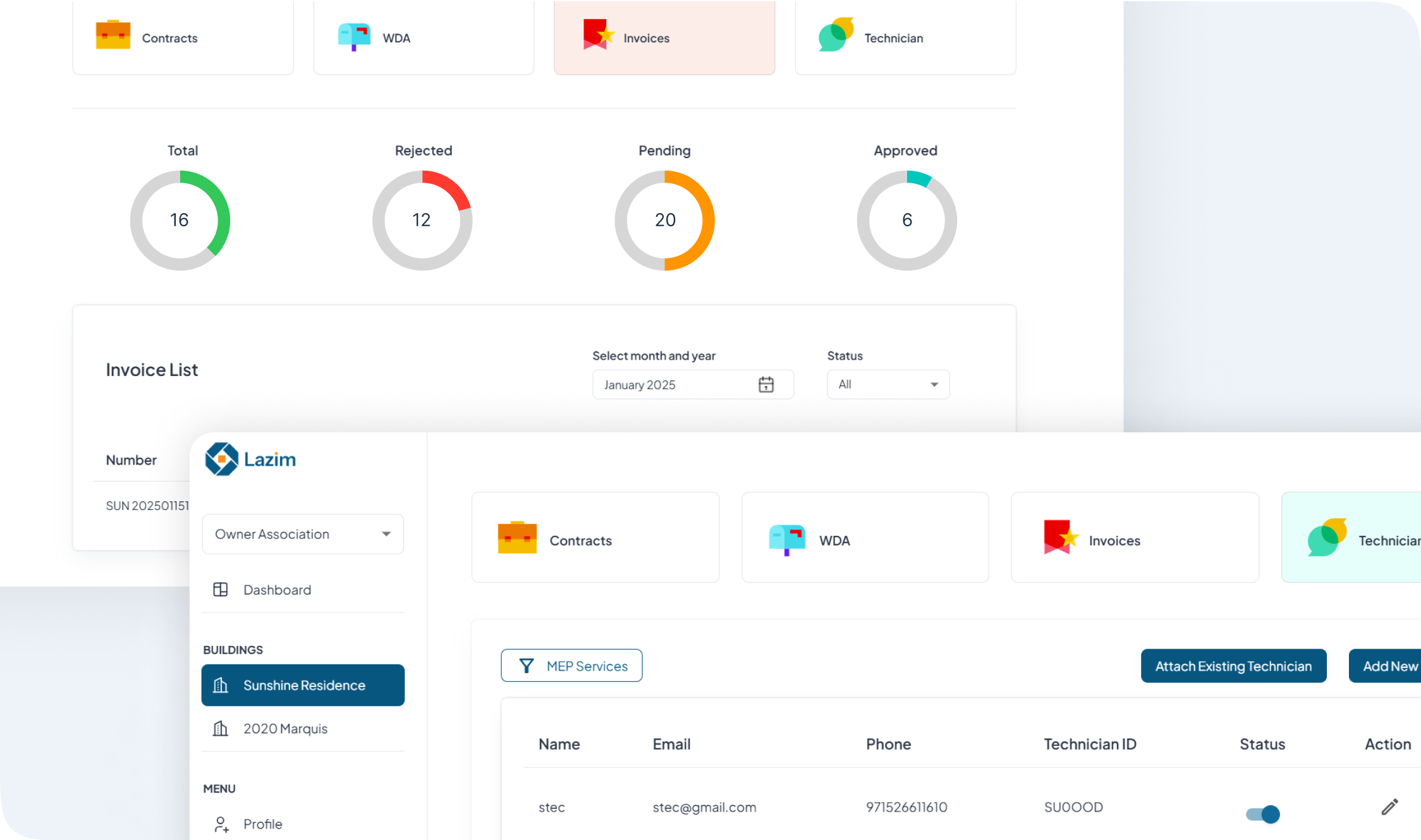Open the January 2025 month selector

(x=670, y=384)
